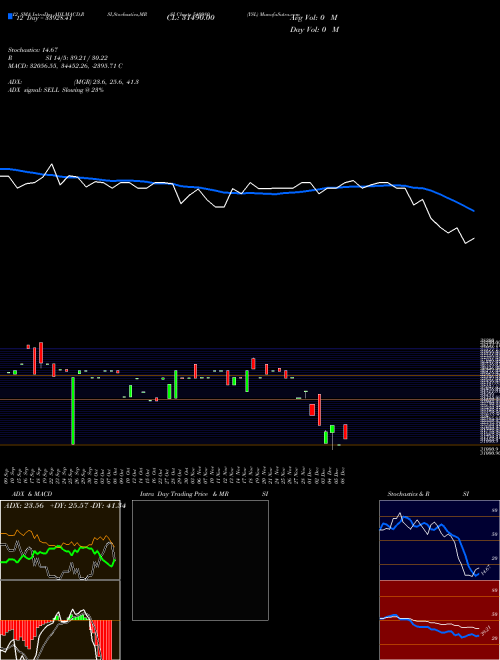Screen dimensions: 500x660
Task: Click the red MACD histogram bars on left
Action: [x=25, y=636]
